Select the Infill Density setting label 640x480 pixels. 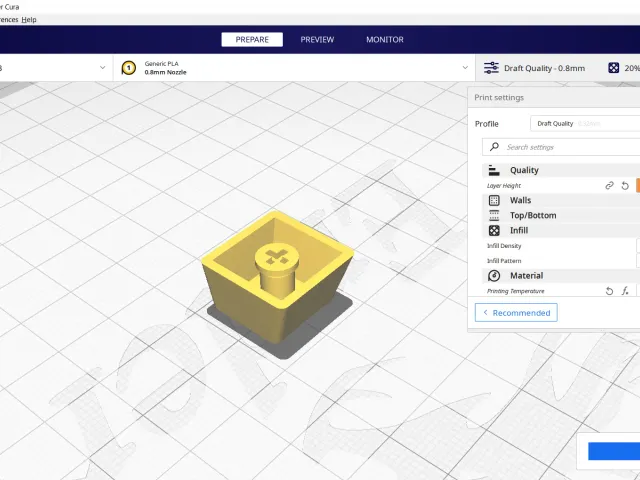click(504, 246)
